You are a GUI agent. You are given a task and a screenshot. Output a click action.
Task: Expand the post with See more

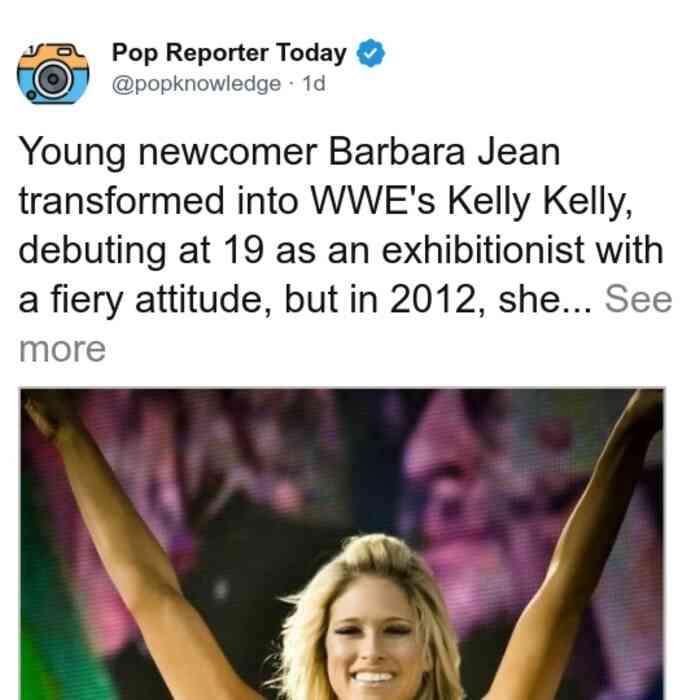(x=638, y=299)
